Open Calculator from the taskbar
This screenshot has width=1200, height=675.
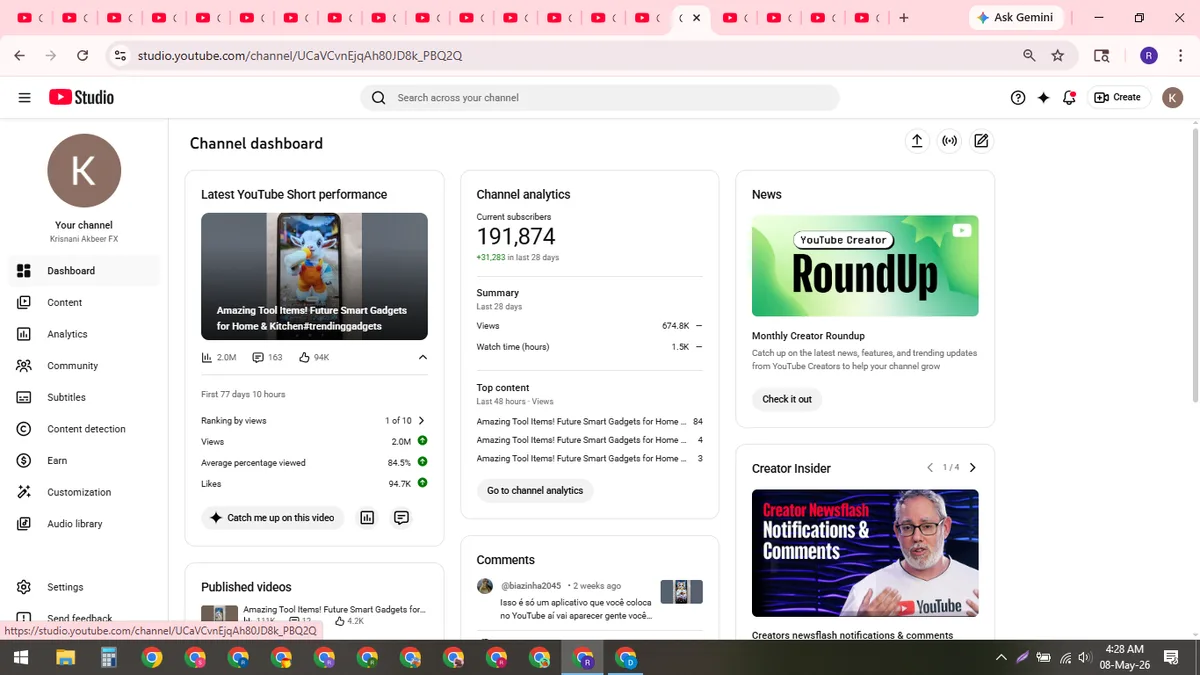[x=108, y=657]
